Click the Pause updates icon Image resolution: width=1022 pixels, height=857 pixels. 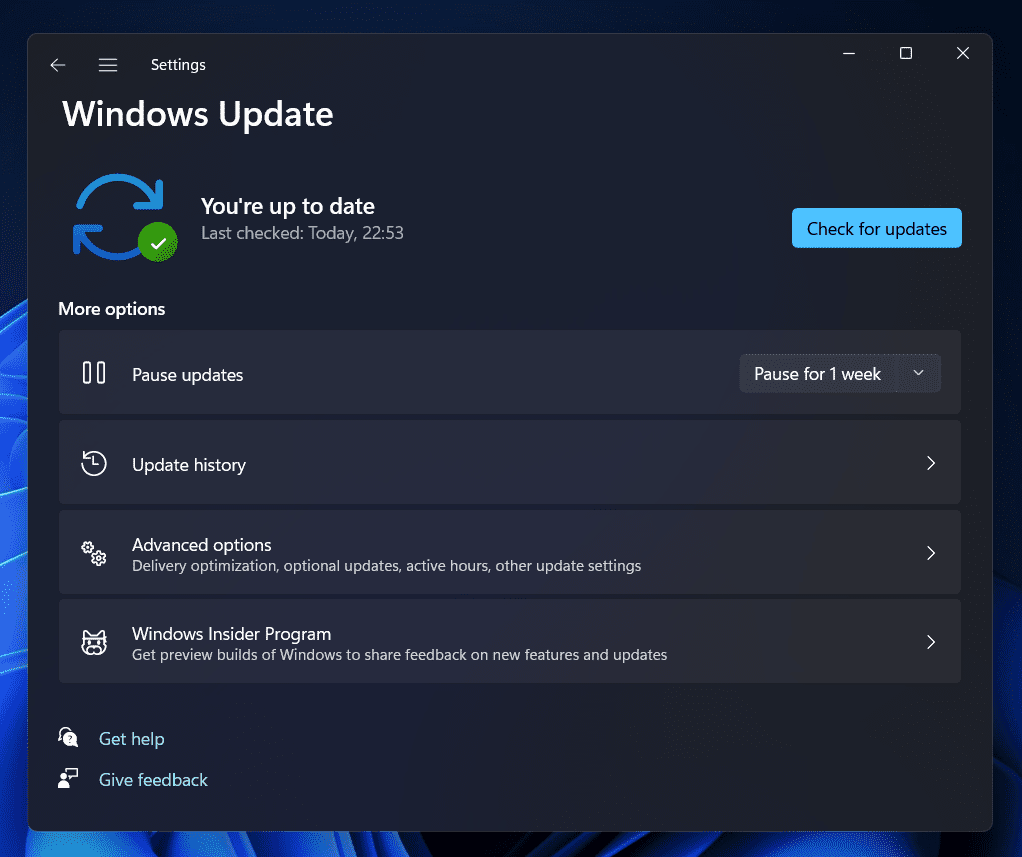[93, 372]
